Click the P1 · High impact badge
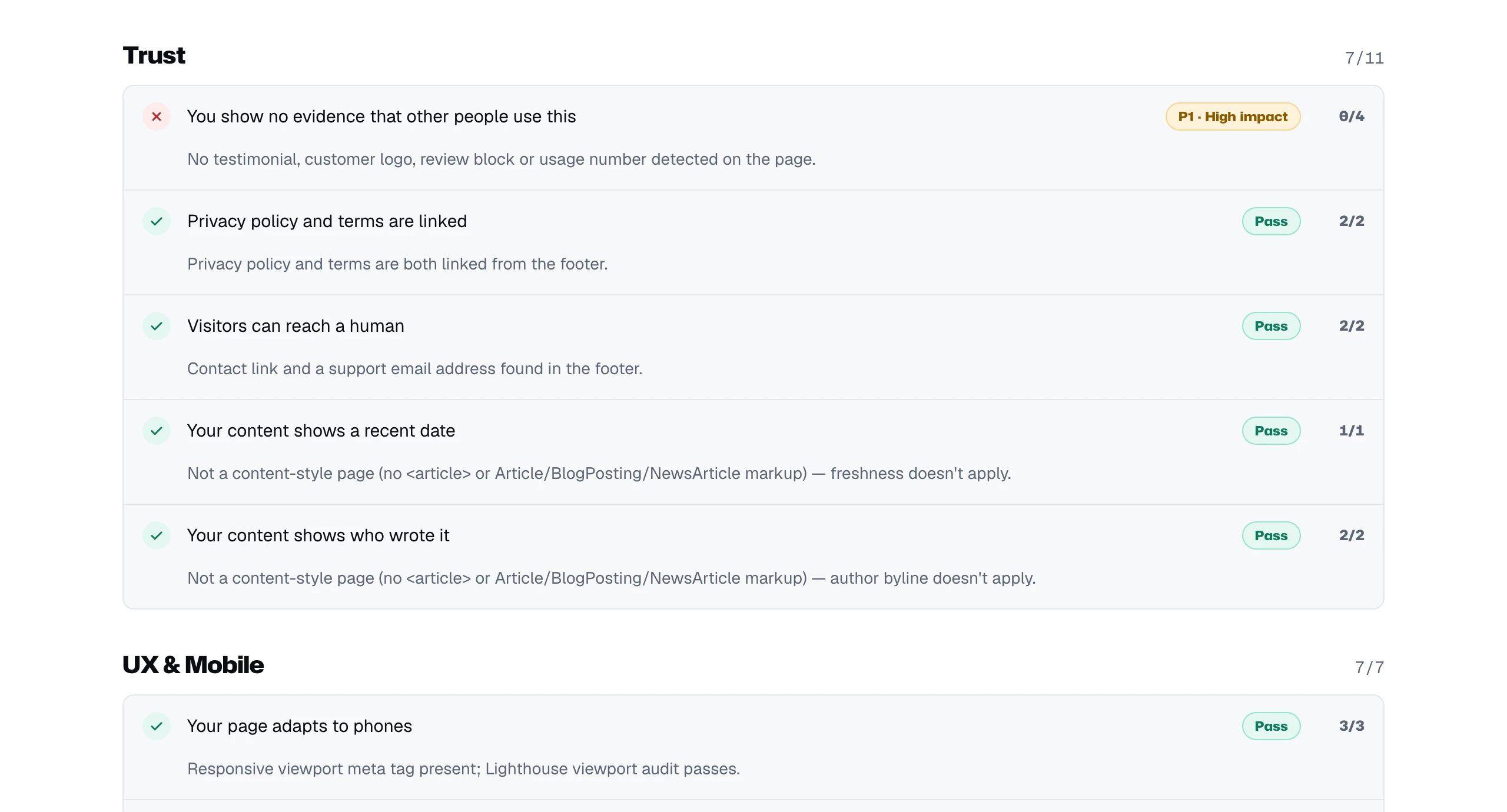Image resolution: width=1507 pixels, height=812 pixels. (x=1233, y=117)
